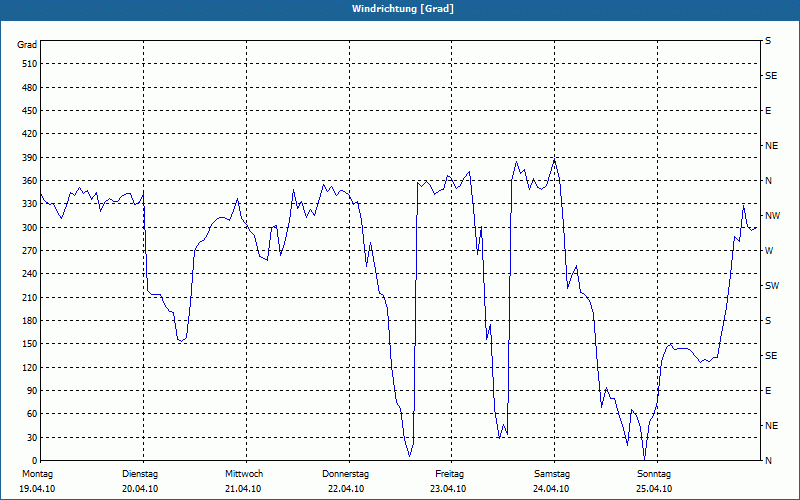
Task: Select the '60' y-axis tick label
Action: 33,414
